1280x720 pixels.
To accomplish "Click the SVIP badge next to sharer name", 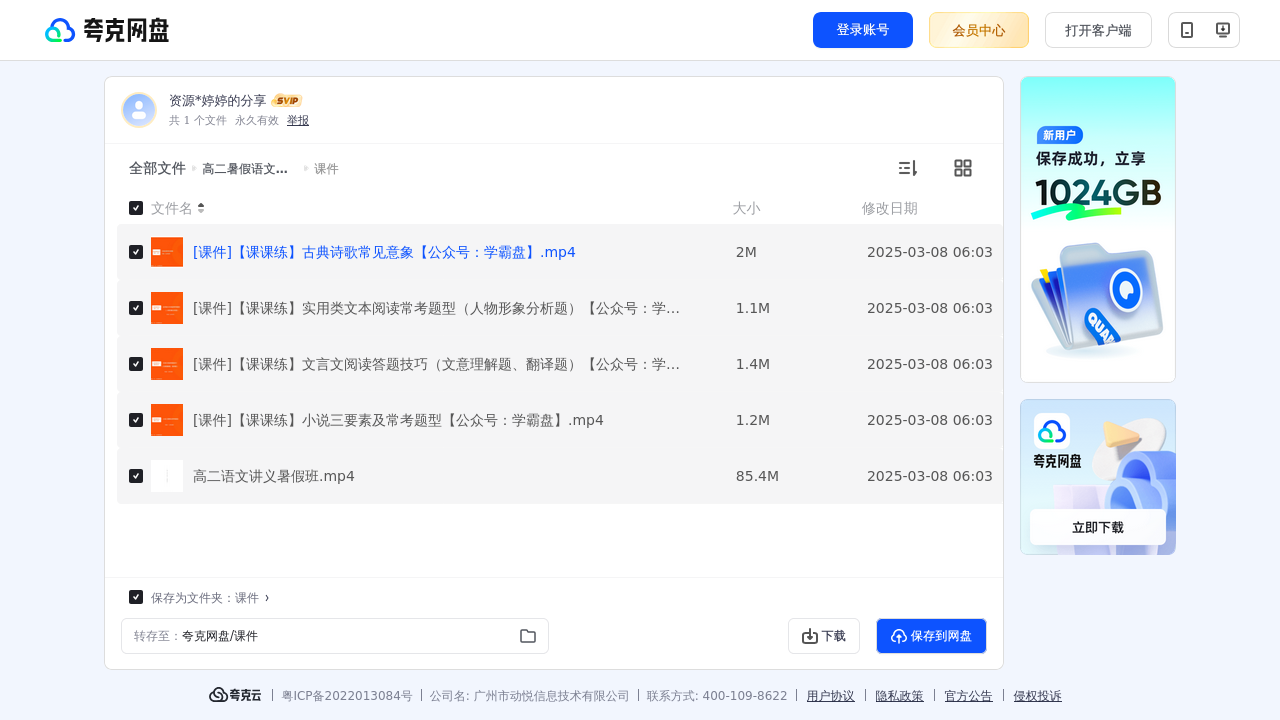I will point(287,100).
